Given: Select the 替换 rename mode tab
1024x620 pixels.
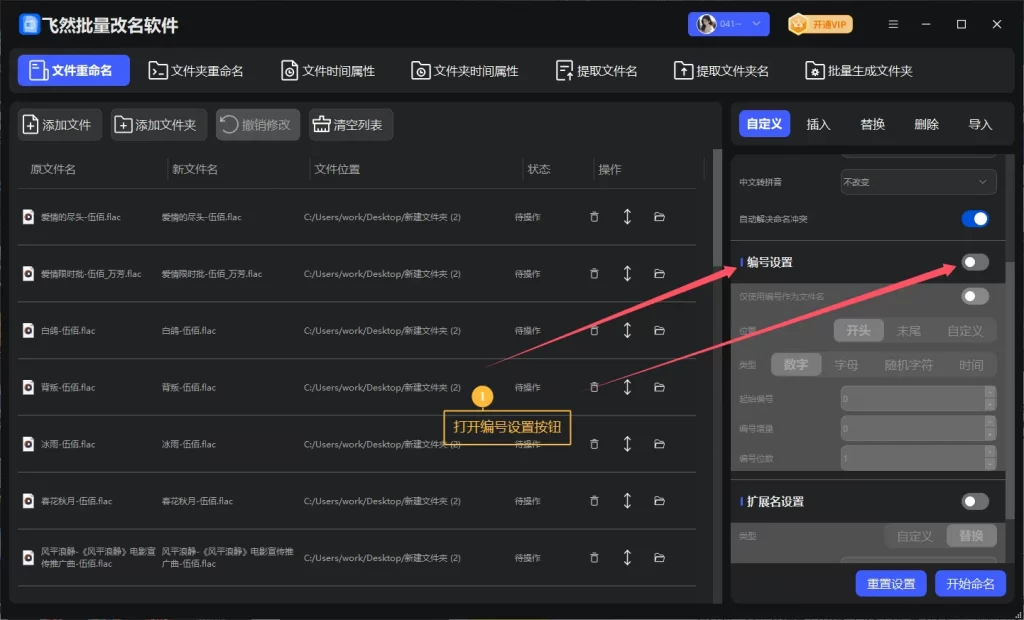Looking at the screenshot, I should (872, 124).
